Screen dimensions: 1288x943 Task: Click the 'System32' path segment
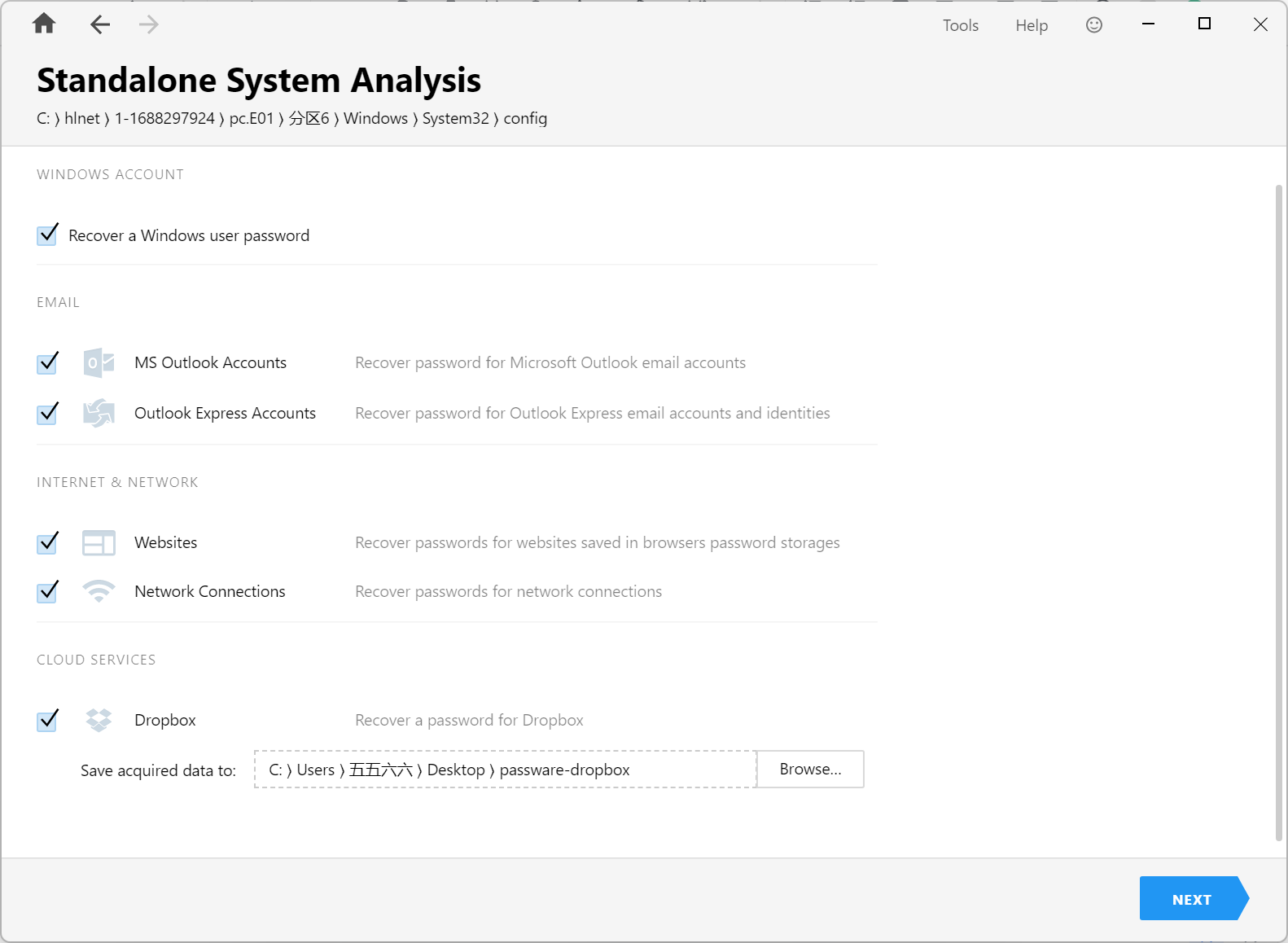[455, 118]
